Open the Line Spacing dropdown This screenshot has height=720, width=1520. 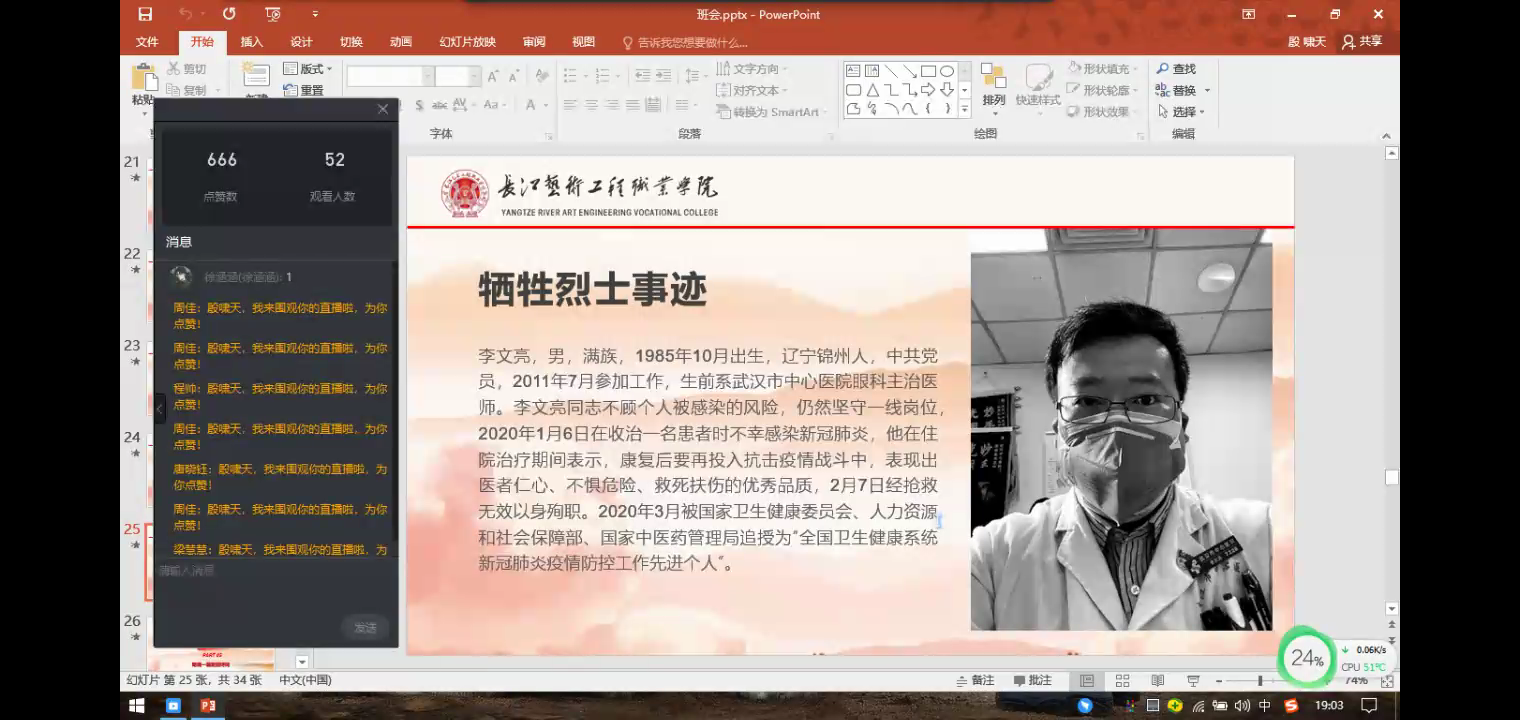click(695, 76)
